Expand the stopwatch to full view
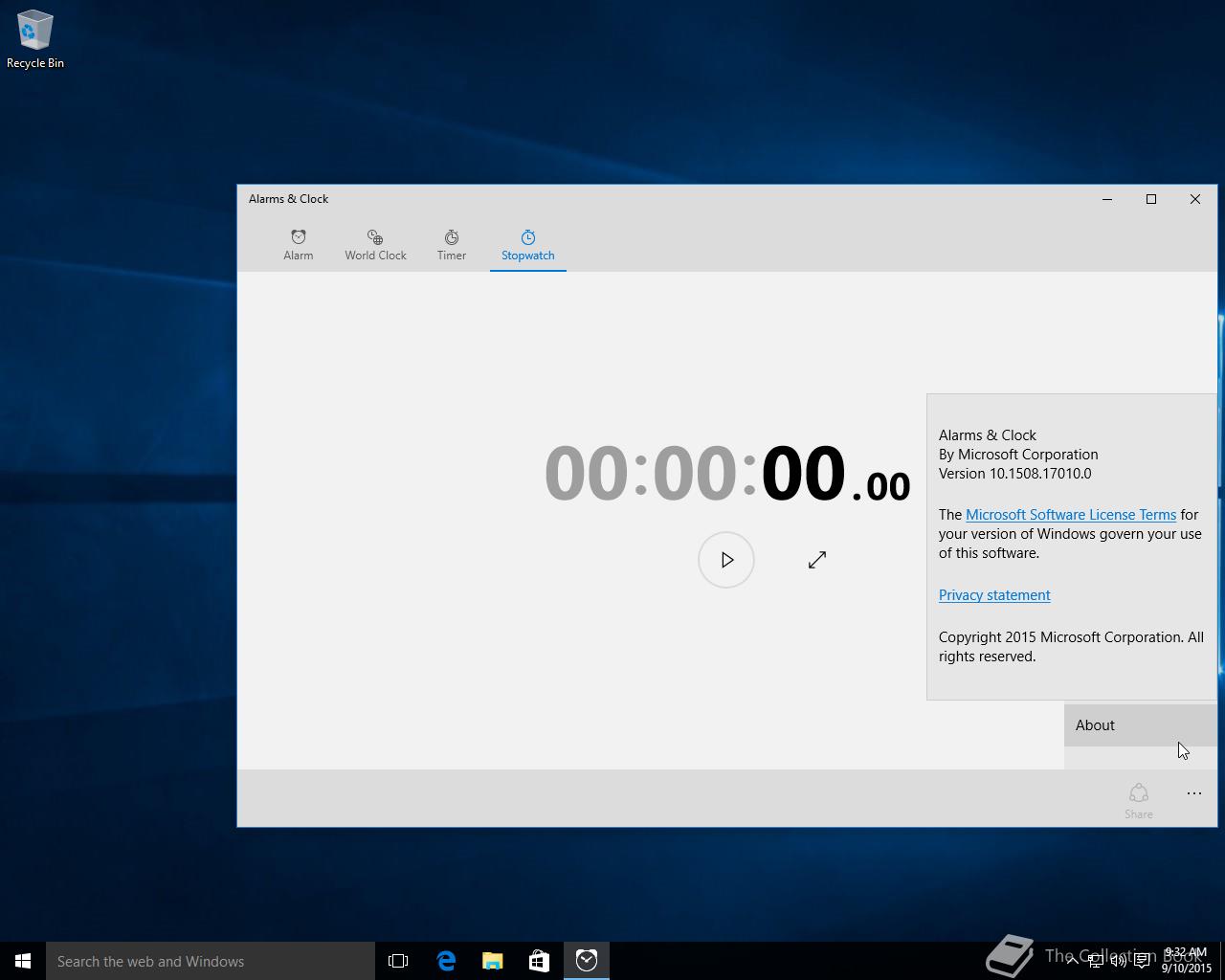Viewport: 1225px width, 980px height. [817, 560]
